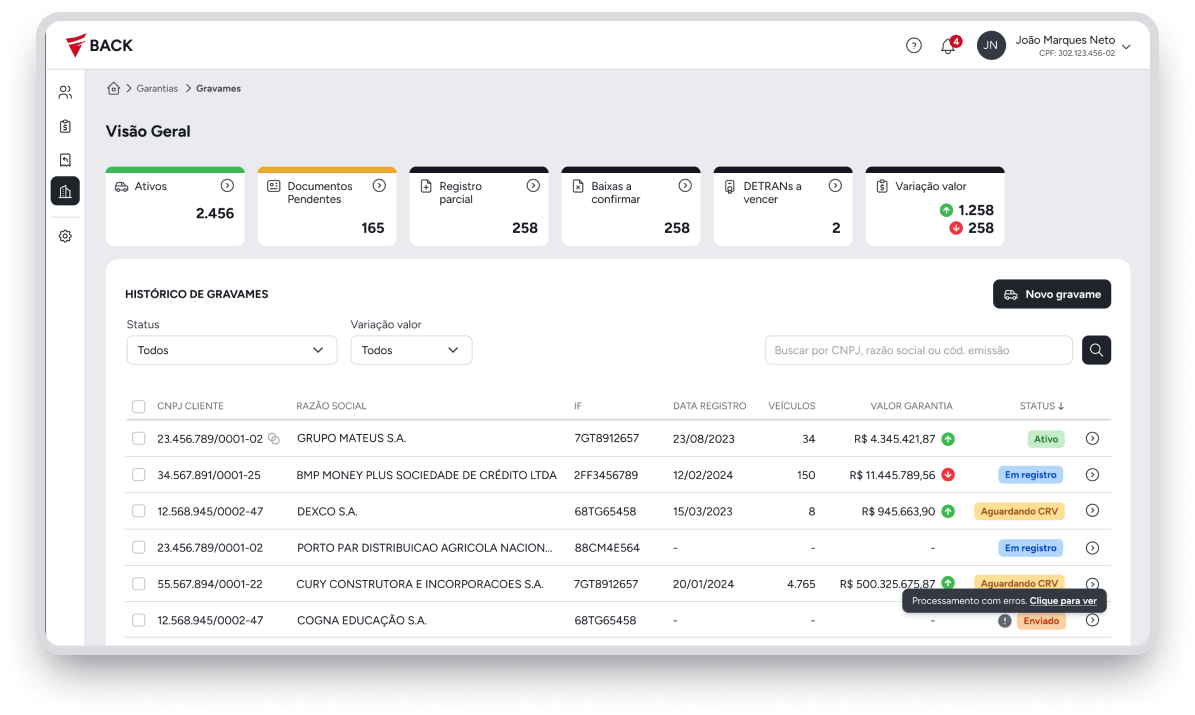The width and height of the screenshot is (1195, 715).
Task: Open BMP MONEY PLUS row details arrow
Action: click(x=1092, y=475)
